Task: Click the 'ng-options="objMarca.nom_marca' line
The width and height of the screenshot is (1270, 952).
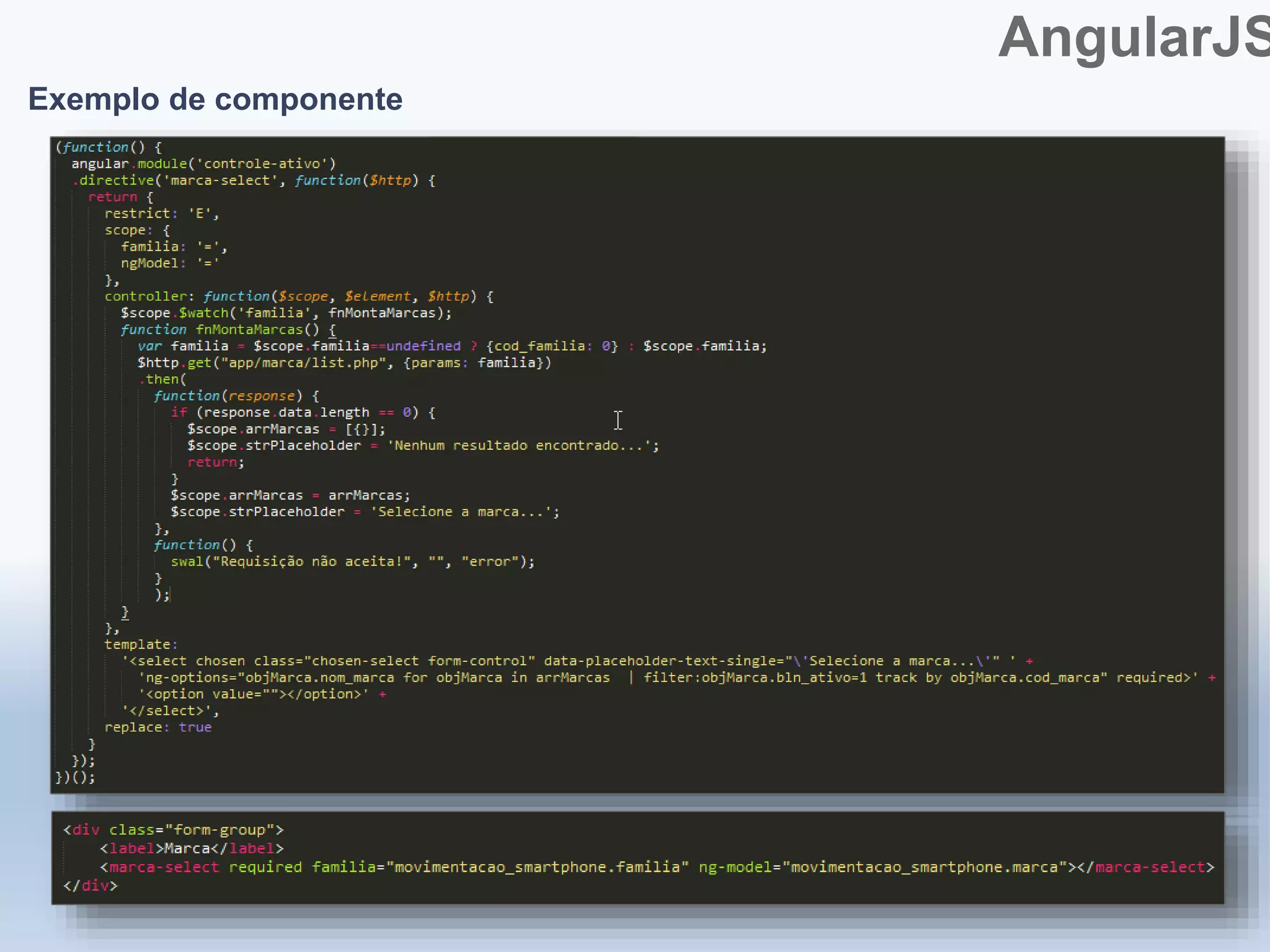Action: [x=677, y=677]
